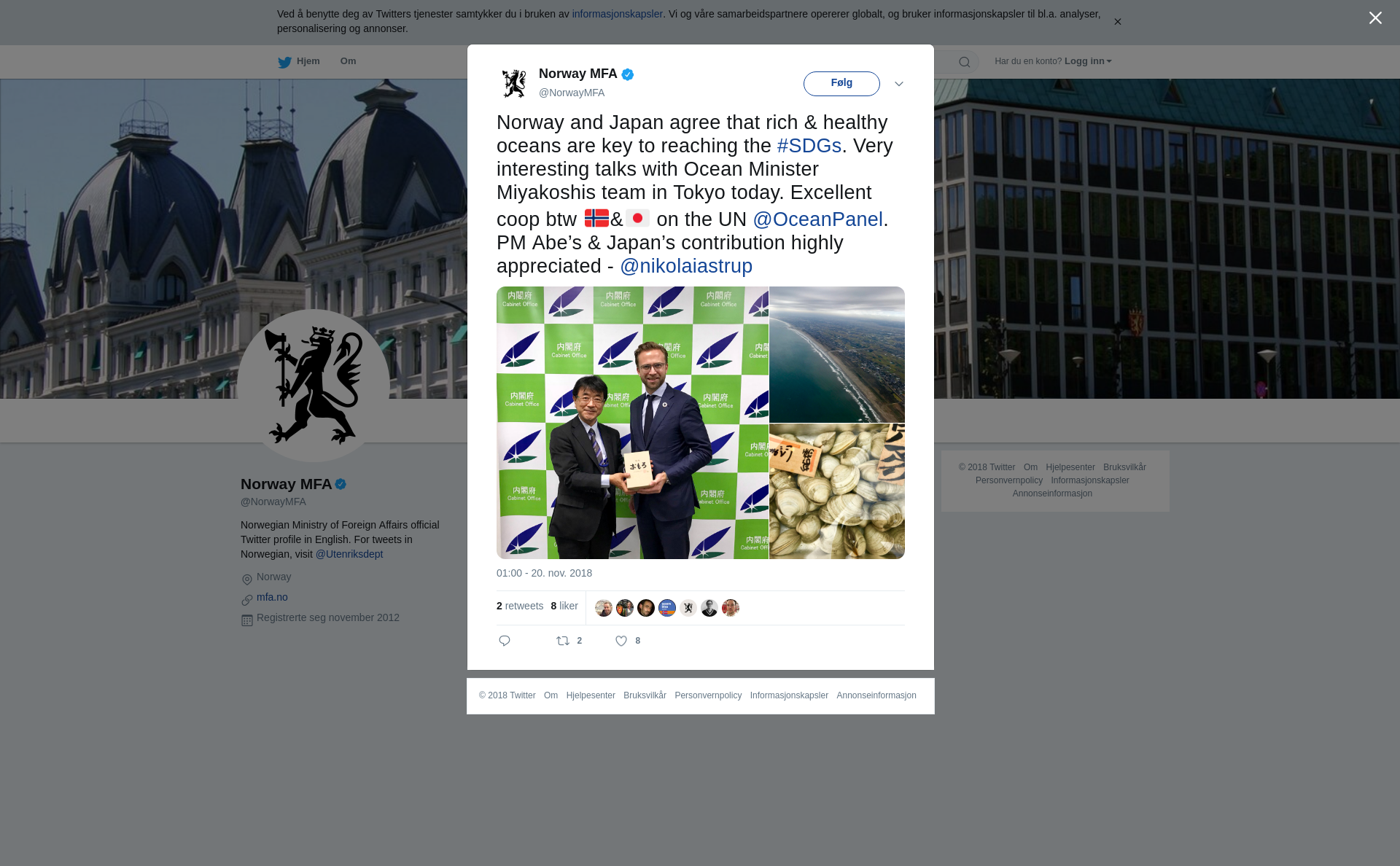Dismiss the cookie notice banner
The width and height of the screenshot is (1400, 866).
click(1117, 22)
